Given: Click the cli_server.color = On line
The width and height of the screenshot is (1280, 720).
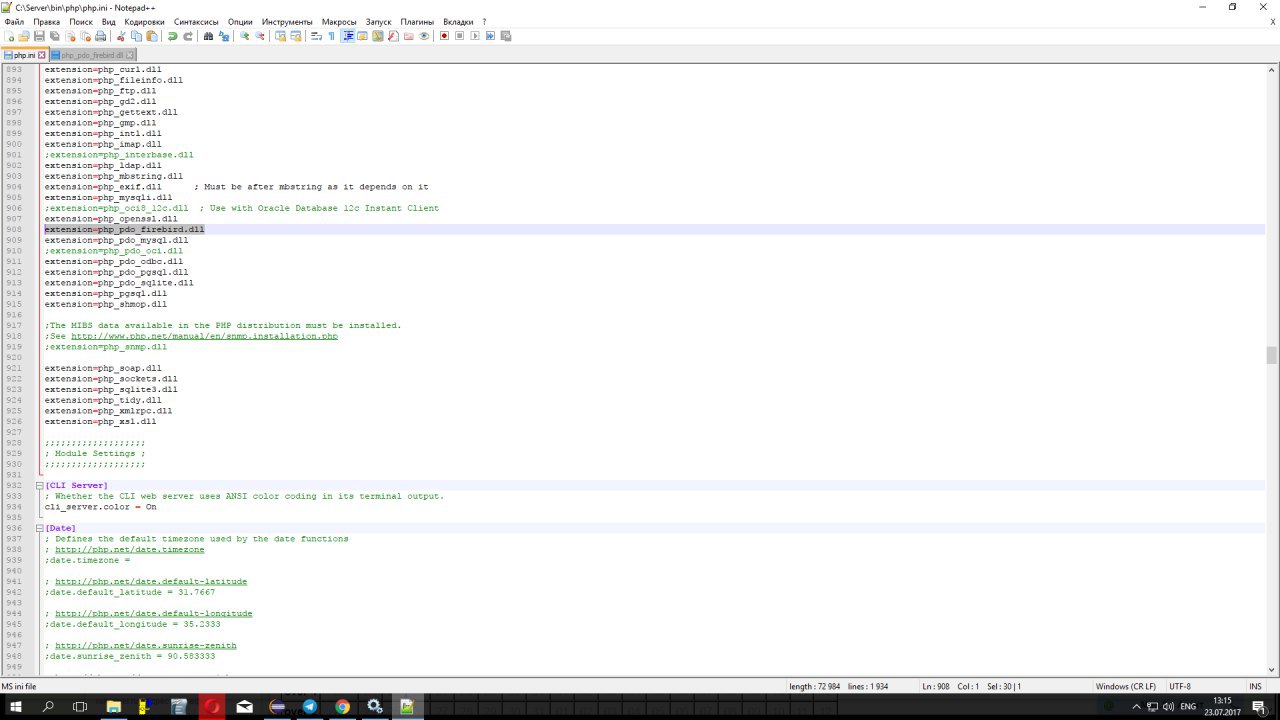Looking at the screenshot, I should click(100, 507).
